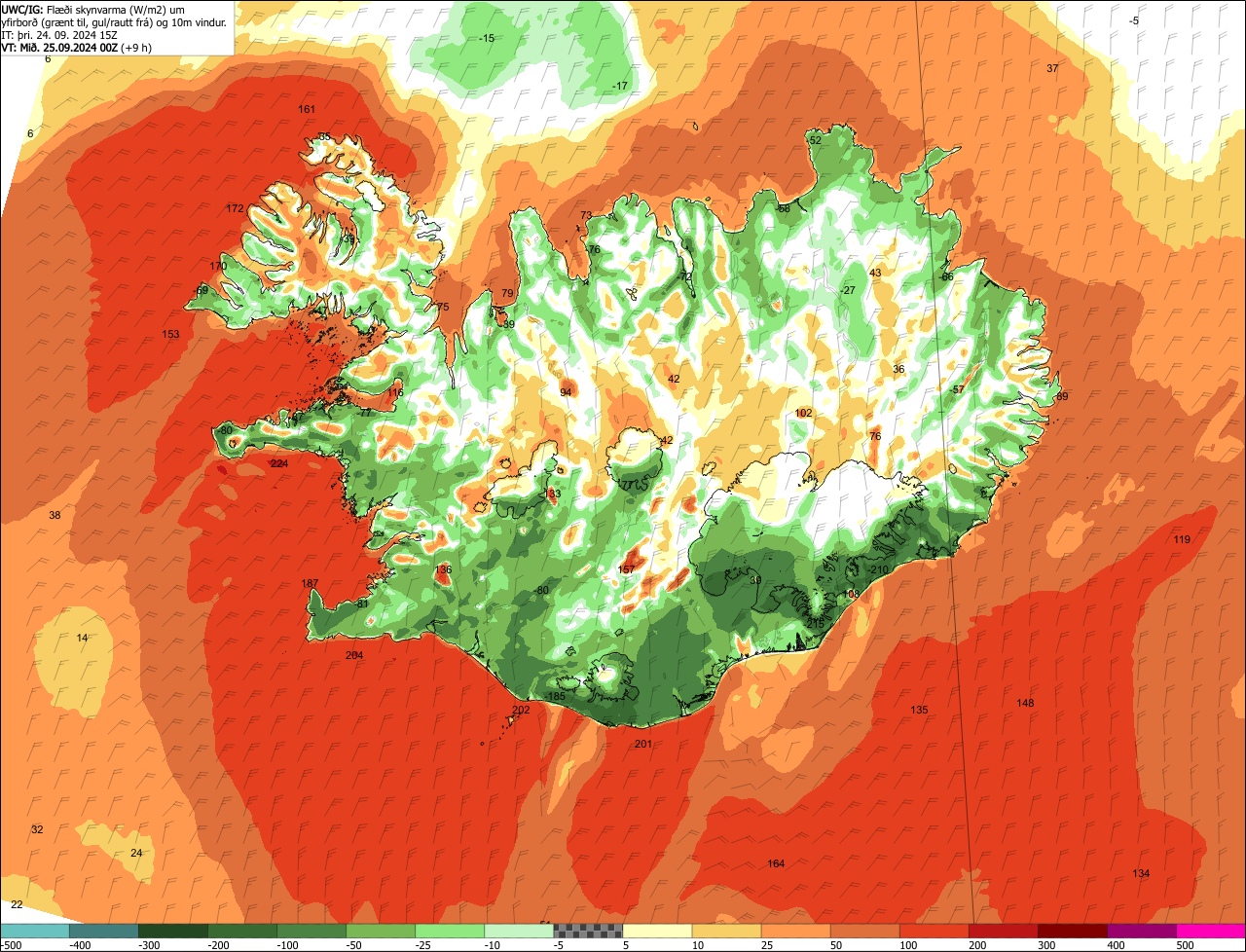Click the pale yellow 5 to 10 legend swatch
The image size is (1246, 952).
click(656, 931)
